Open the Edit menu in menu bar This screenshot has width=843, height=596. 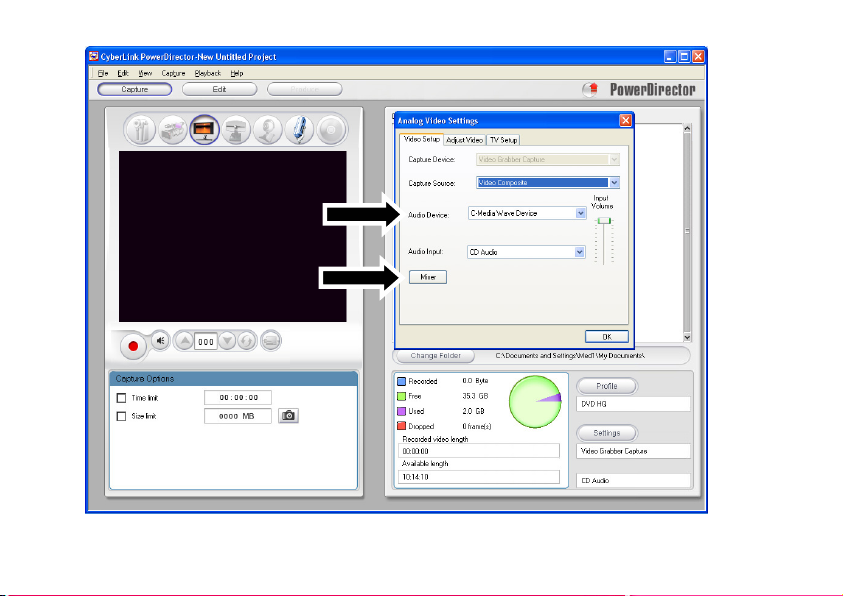click(123, 73)
